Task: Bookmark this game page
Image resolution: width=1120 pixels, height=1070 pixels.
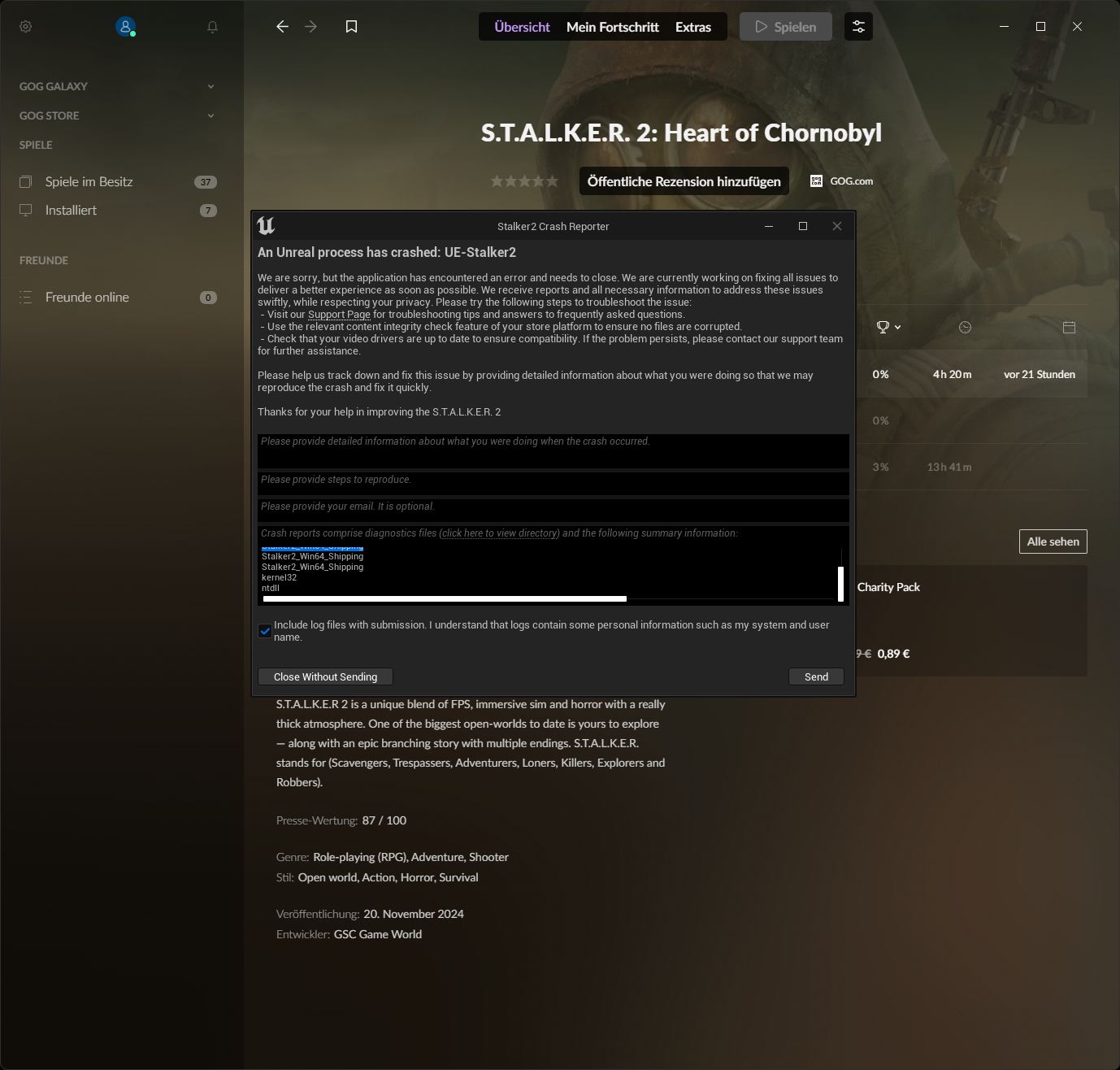Action: (x=351, y=27)
